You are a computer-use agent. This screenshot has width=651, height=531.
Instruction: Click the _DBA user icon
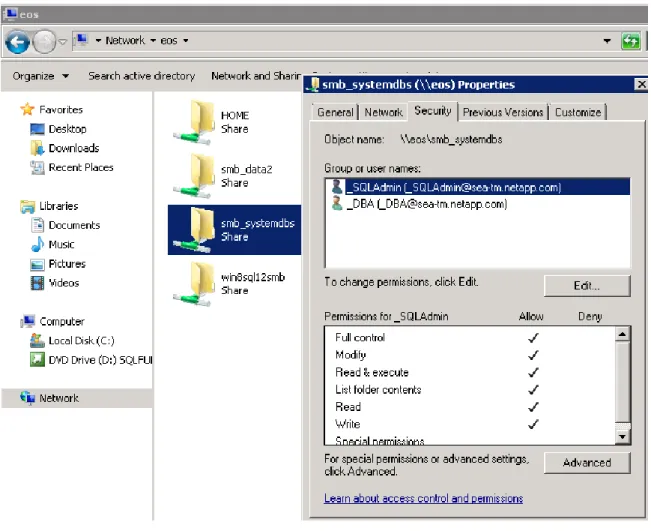(x=337, y=203)
